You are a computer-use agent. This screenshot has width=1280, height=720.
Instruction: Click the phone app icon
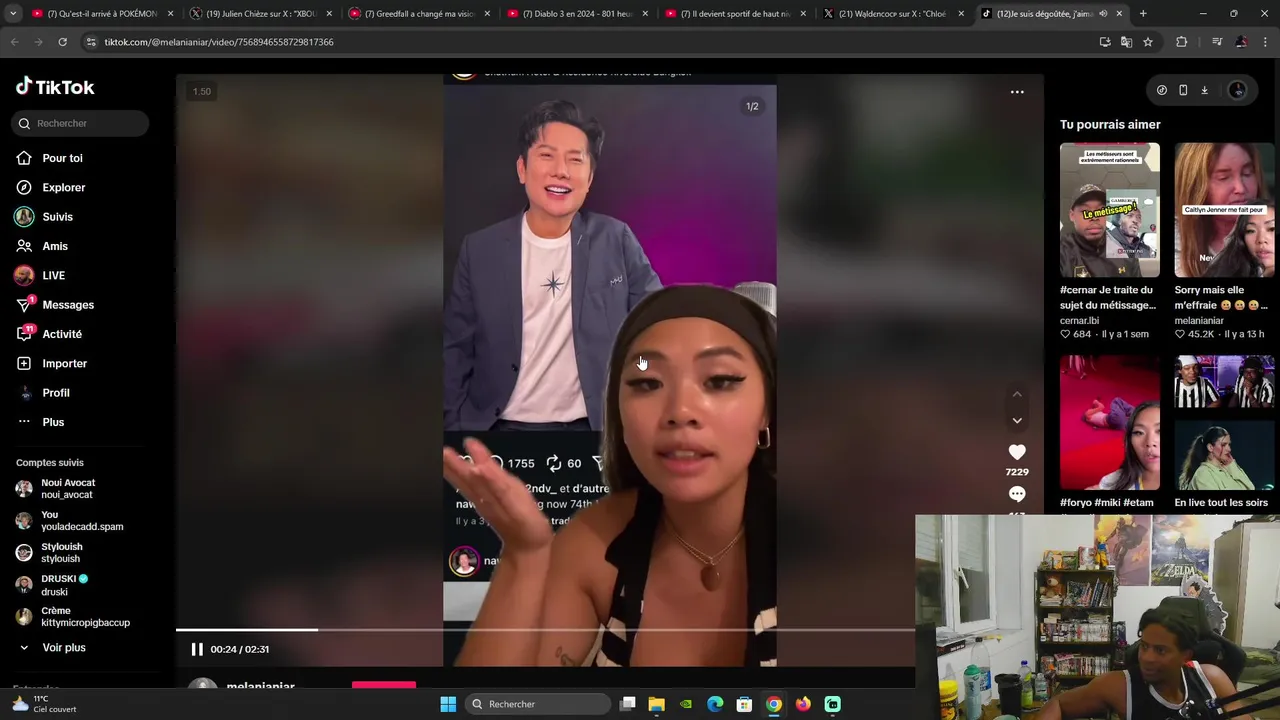pyautogui.click(x=1183, y=90)
